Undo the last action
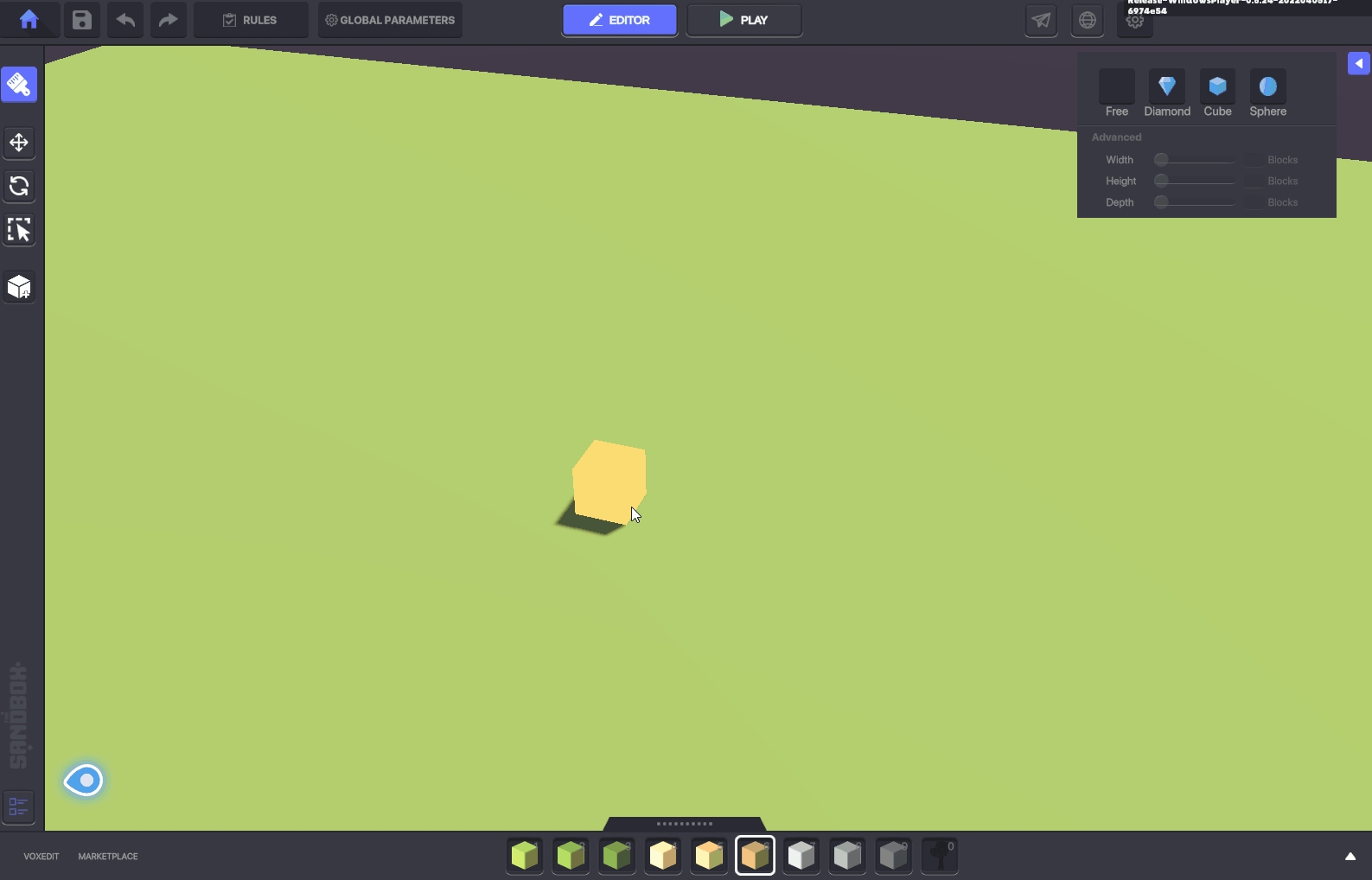The width and height of the screenshot is (1372, 880). 125,20
